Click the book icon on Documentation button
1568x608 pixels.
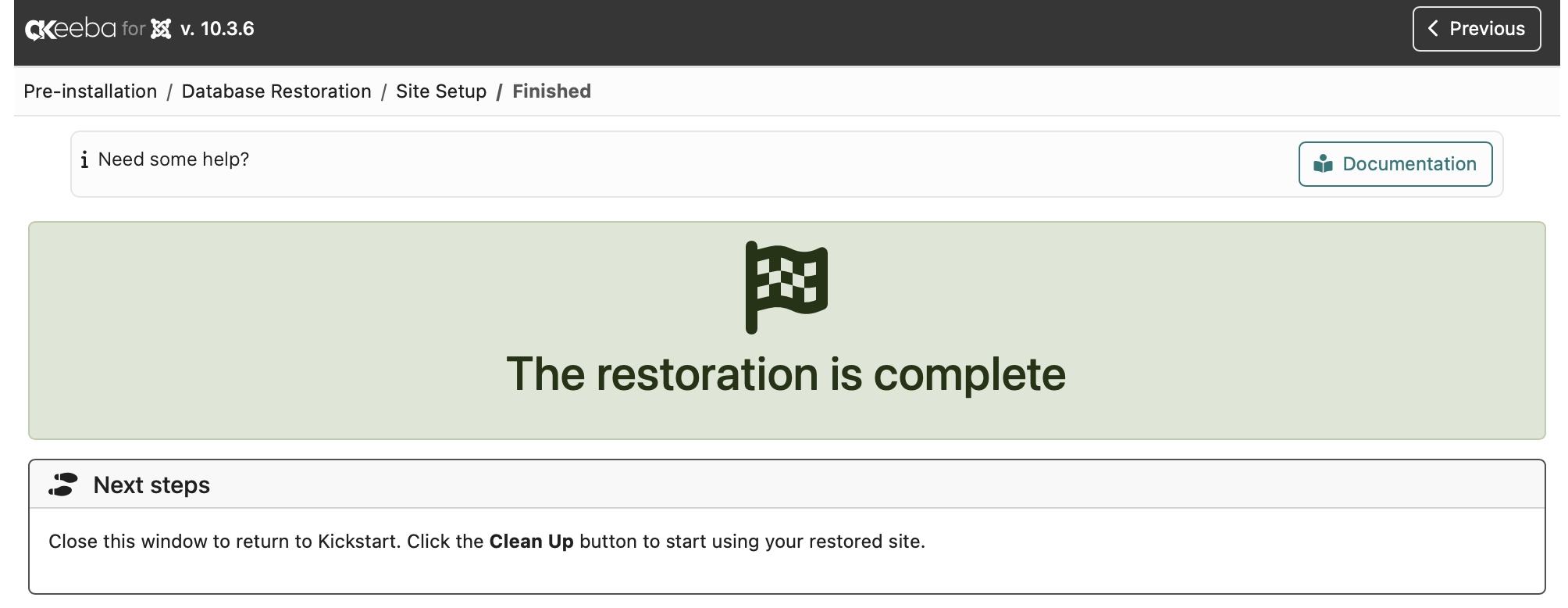click(x=1323, y=164)
